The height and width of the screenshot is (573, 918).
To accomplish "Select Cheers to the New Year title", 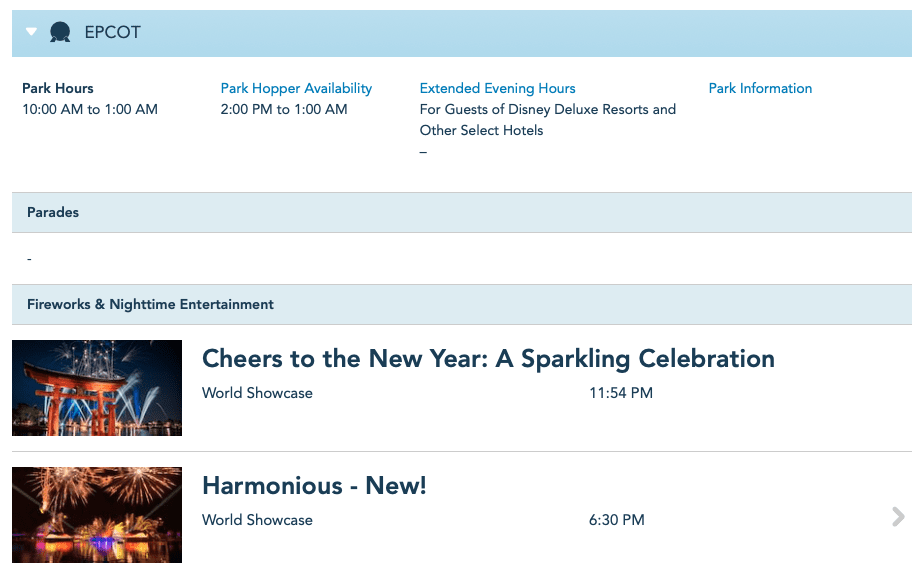I will point(488,358).
